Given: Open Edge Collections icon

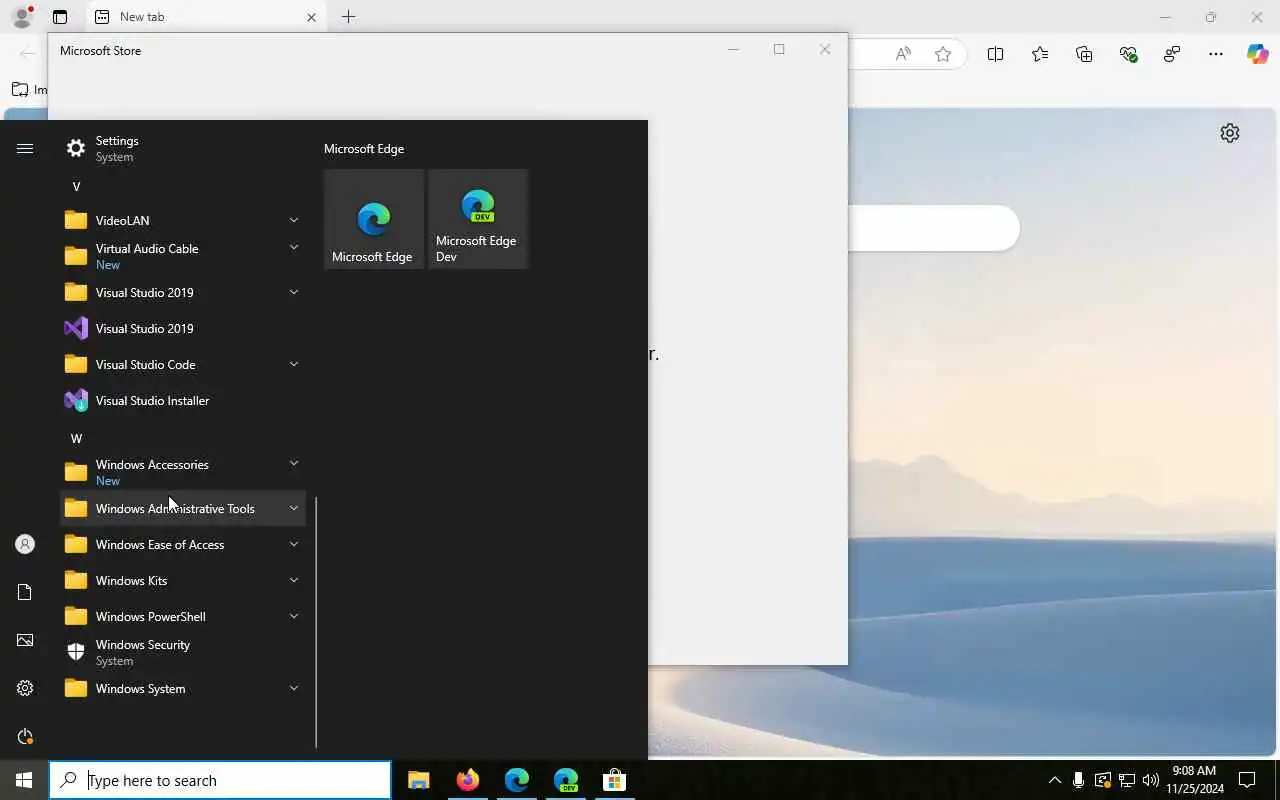Looking at the screenshot, I should coord(1084,54).
